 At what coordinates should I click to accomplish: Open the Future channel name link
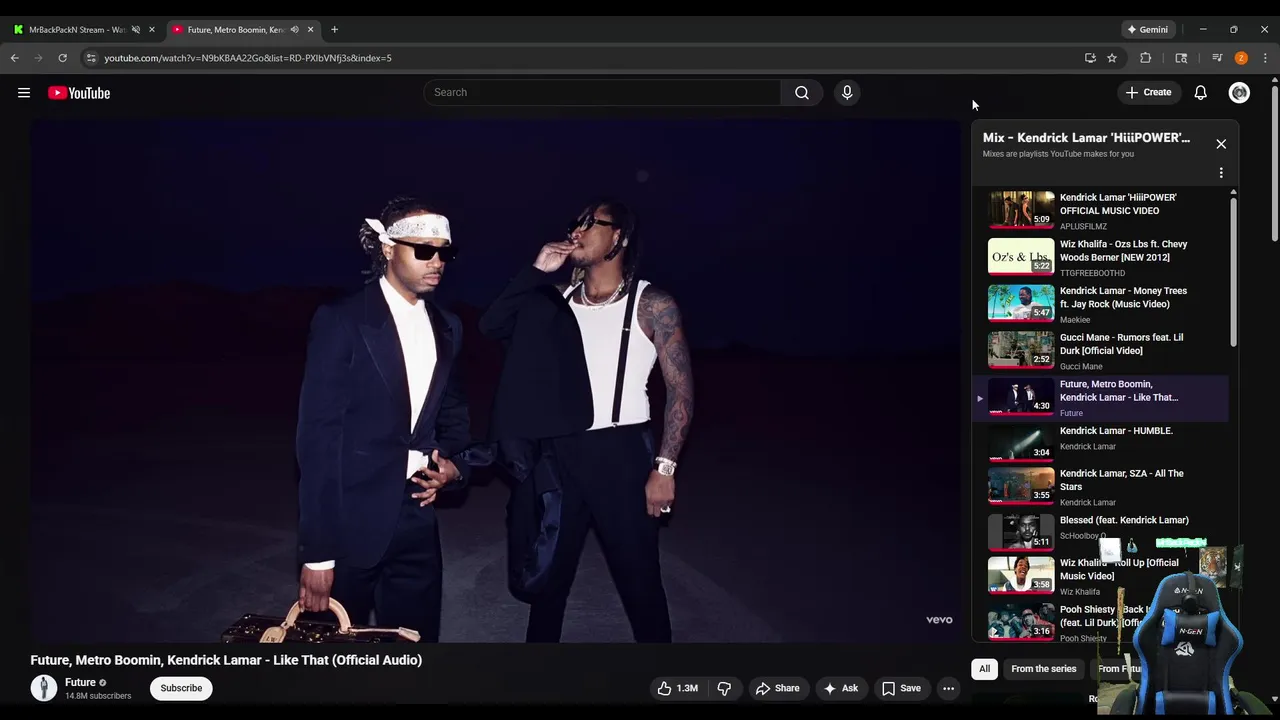pos(80,683)
